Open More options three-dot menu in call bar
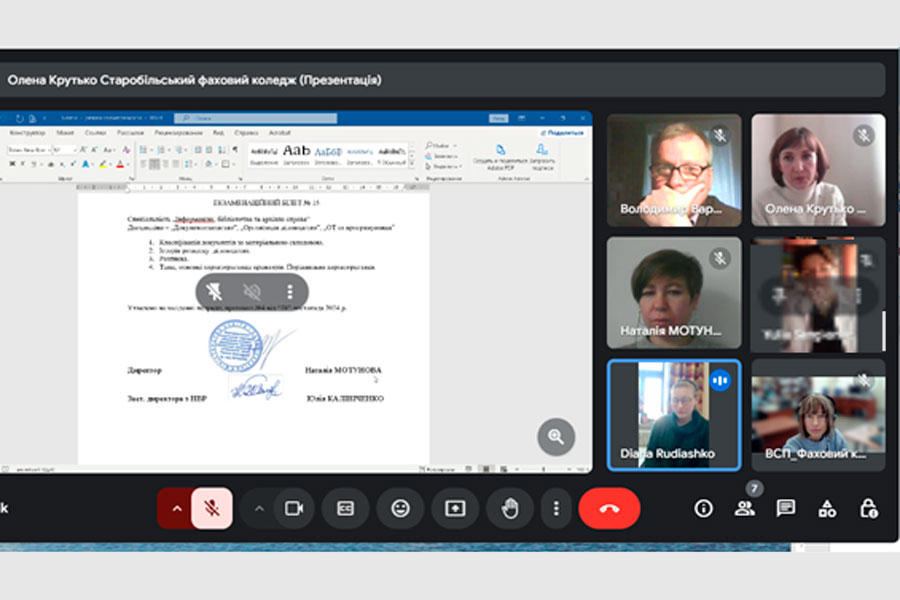 pyautogui.click(x=556, y=508)
